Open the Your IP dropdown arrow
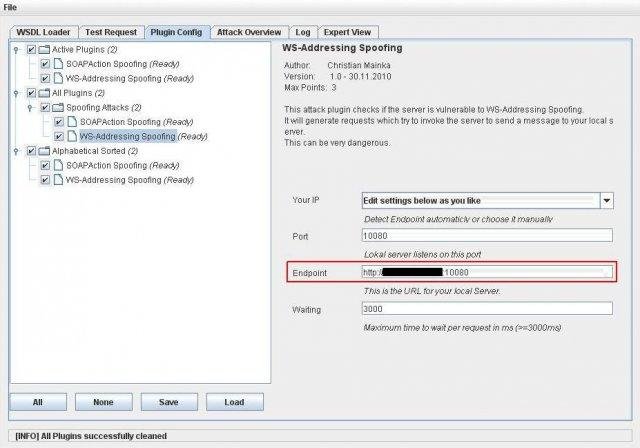Viewport: 640px width, 448px height. point(607,201)
